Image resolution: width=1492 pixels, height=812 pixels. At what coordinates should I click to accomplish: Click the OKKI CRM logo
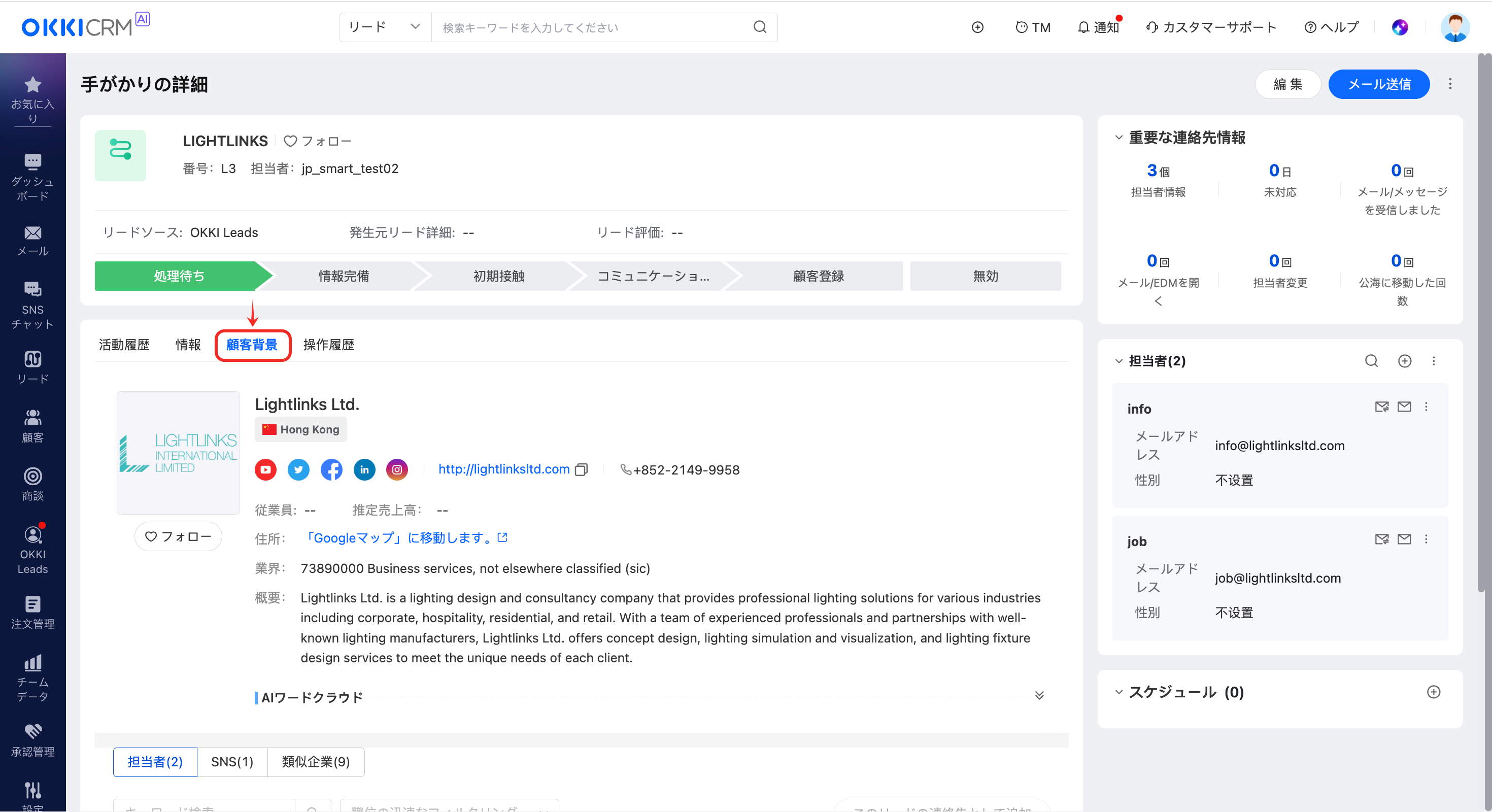pos(86,25)
